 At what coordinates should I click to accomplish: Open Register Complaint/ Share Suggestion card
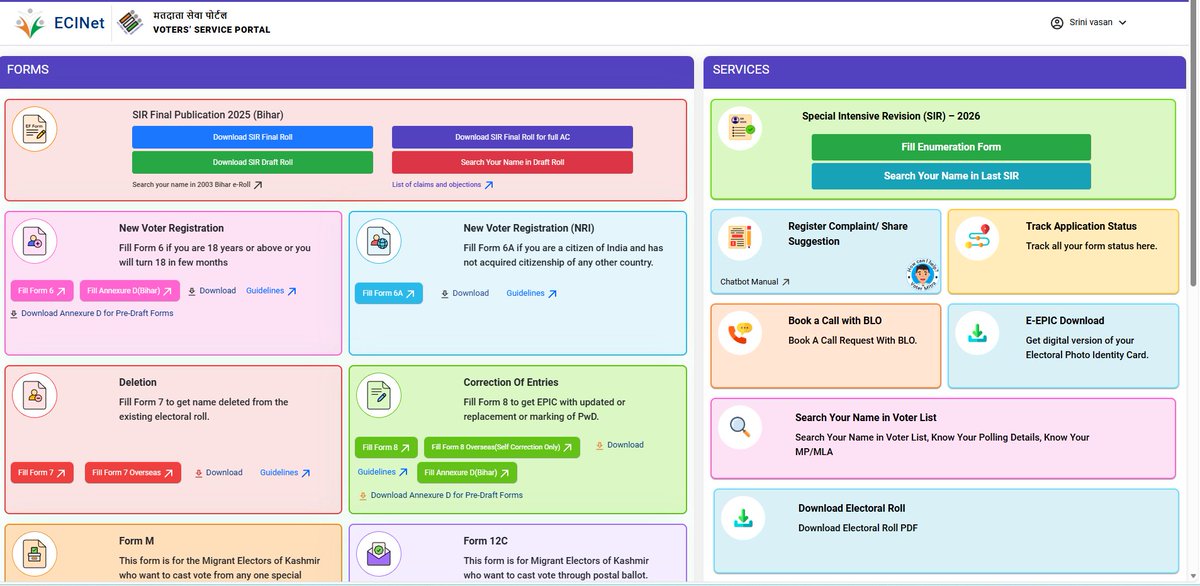point(826,251)
